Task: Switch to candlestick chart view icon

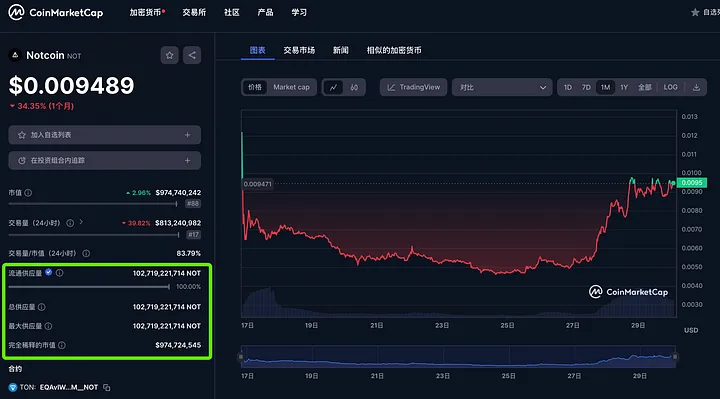Action: 354,87
